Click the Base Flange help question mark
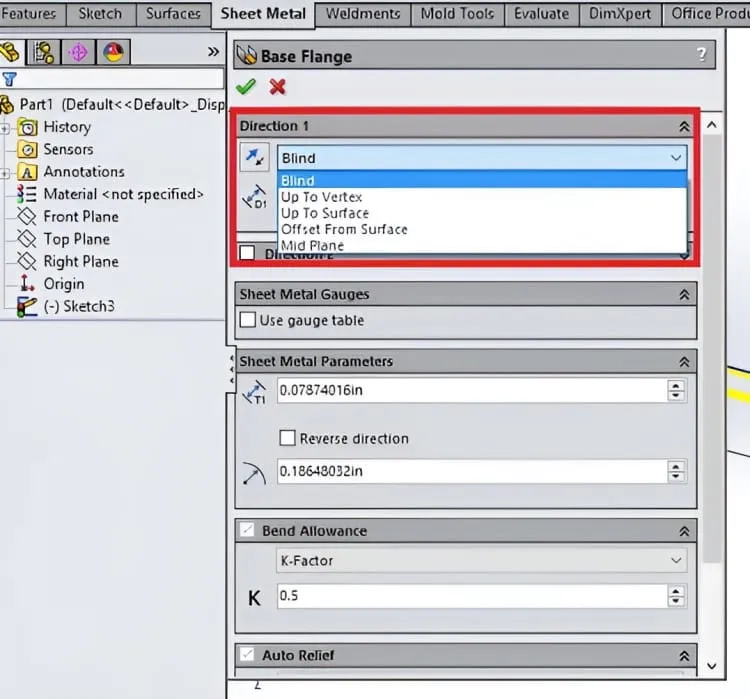The image size is (750, 699). [701, 54]
